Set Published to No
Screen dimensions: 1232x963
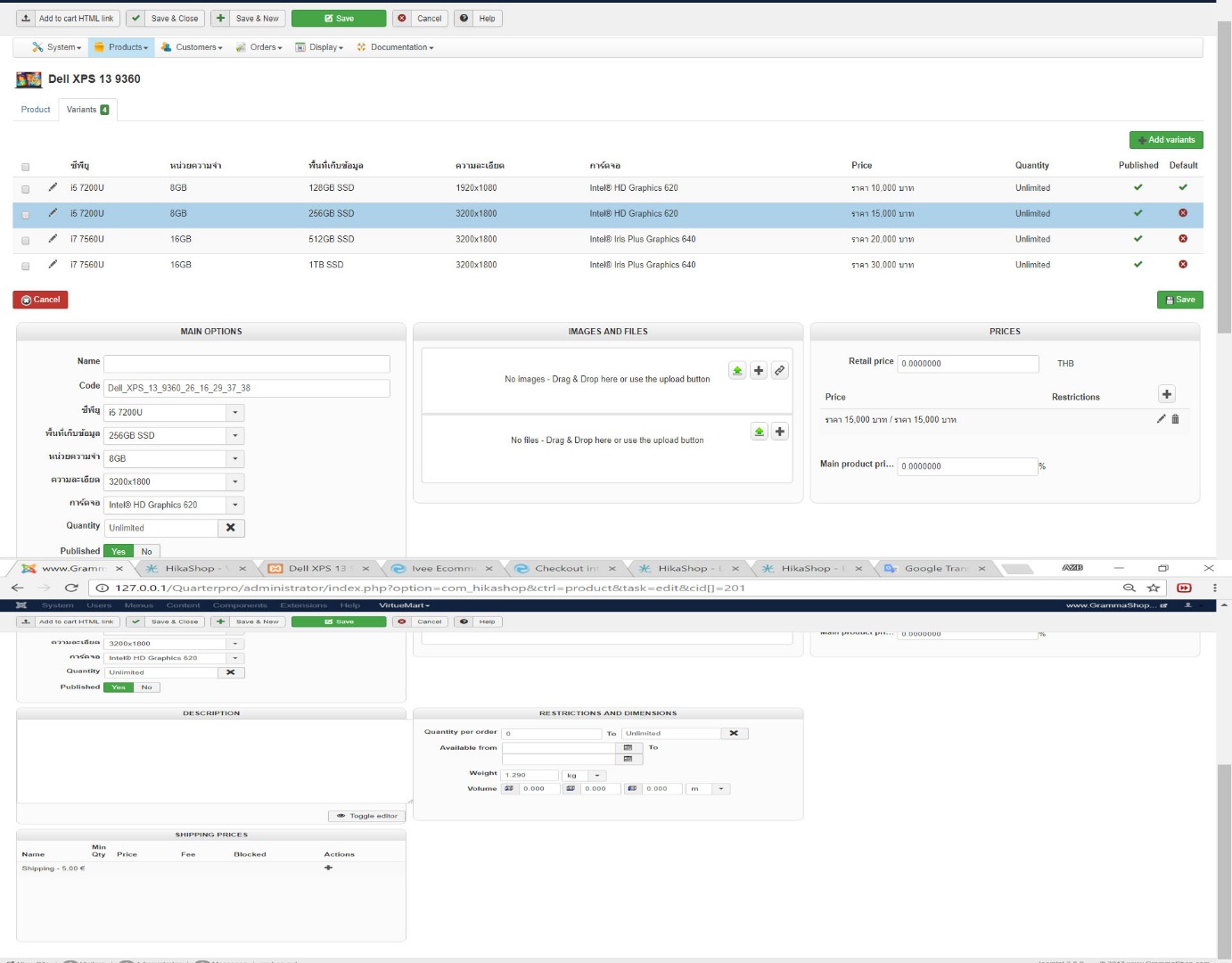(146, 551)
